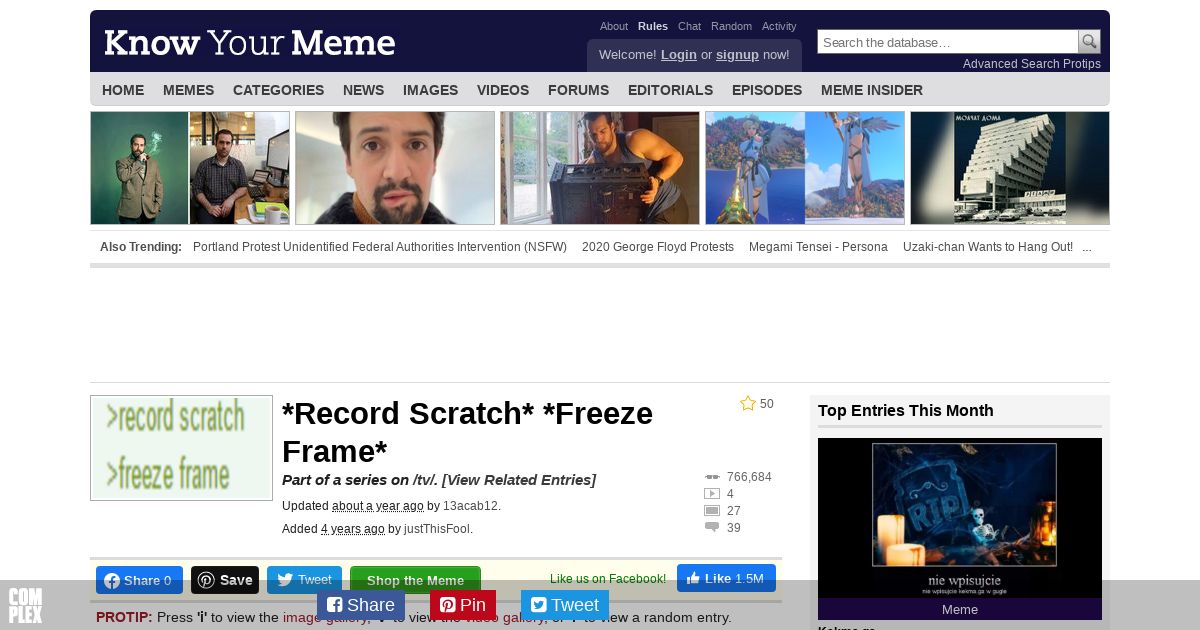Viewport: 1200px width, 630px height.
Task: Tweet this entry via small Tweet button
Action: pyautogui.click(x=304, y=580)
